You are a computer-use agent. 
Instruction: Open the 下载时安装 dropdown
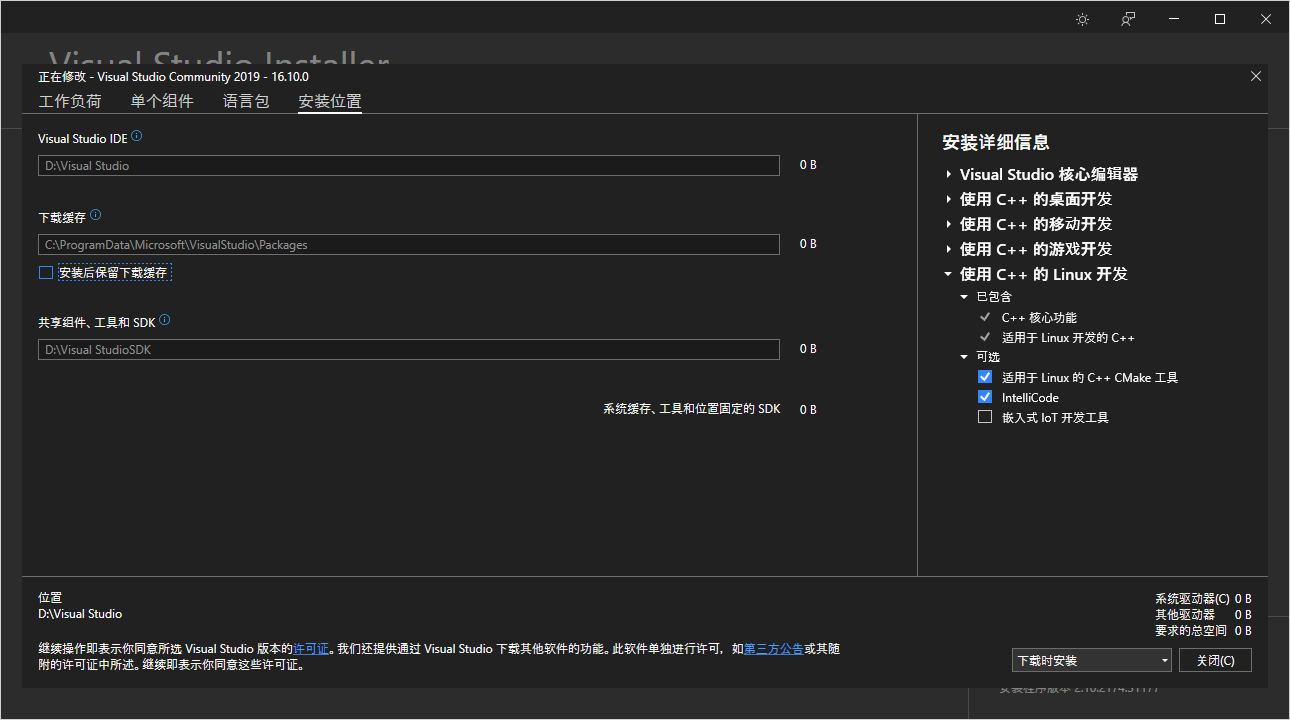1091,660
